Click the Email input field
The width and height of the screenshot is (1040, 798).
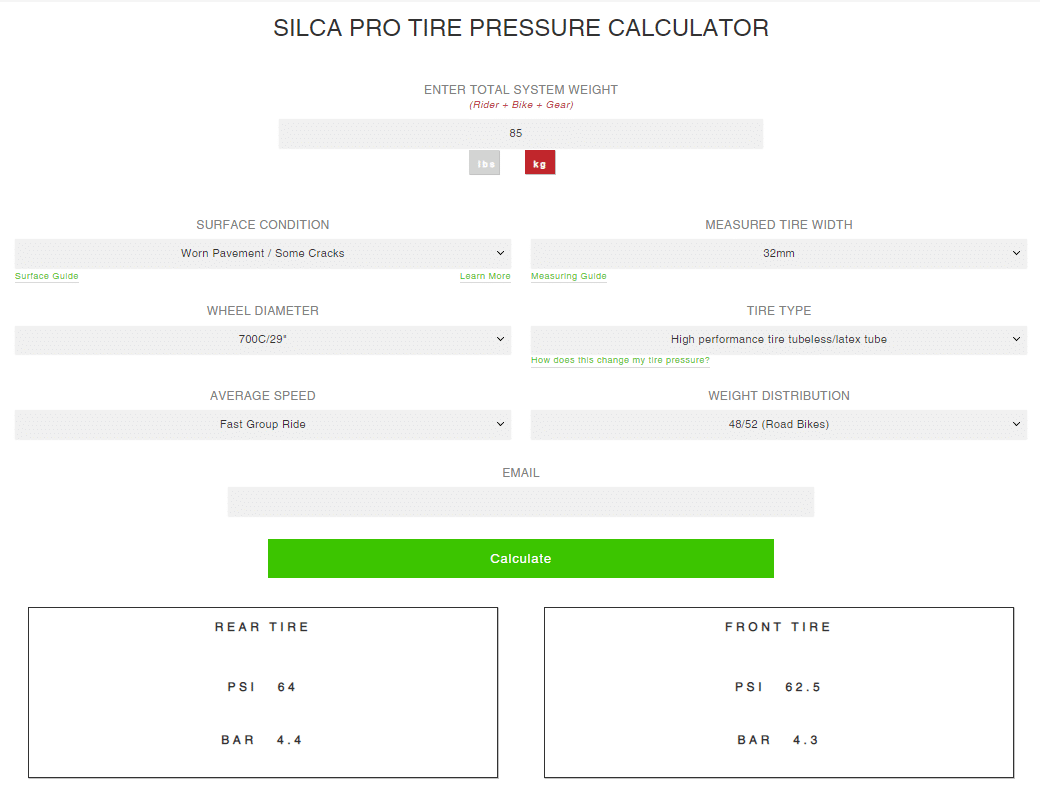coord(521,502)
